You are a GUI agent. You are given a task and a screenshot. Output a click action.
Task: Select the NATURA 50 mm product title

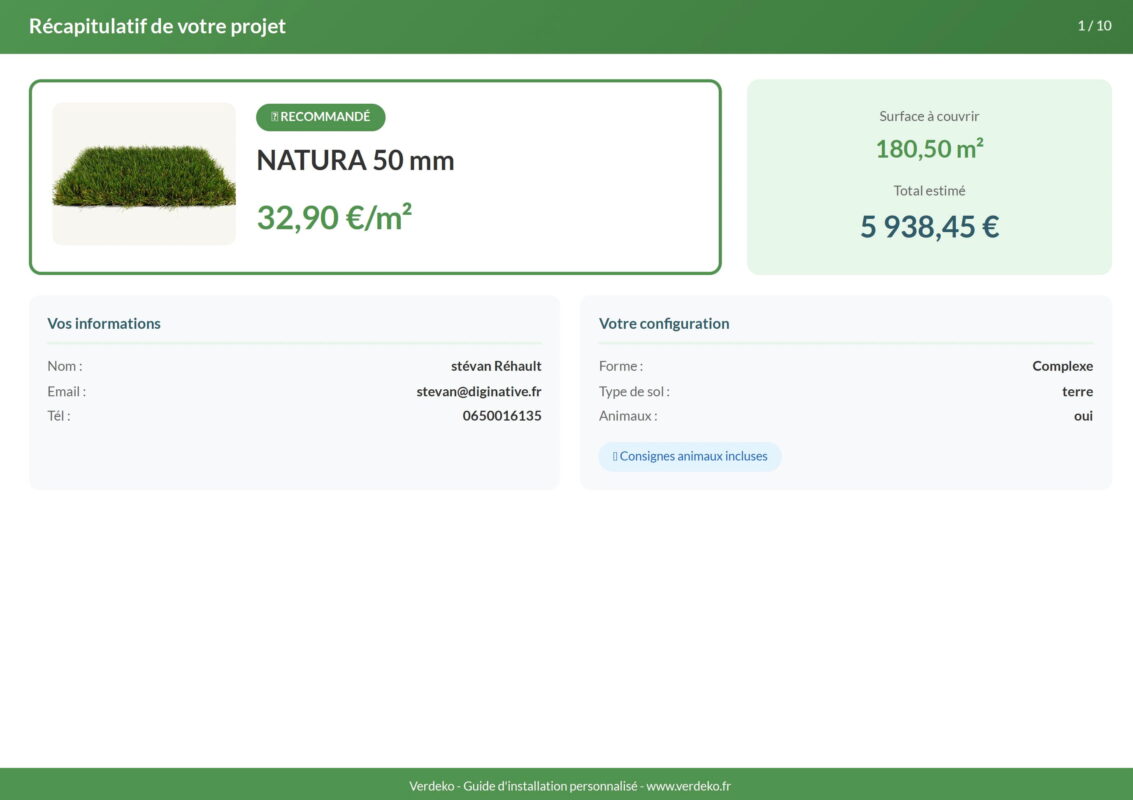tap(355, 160)
